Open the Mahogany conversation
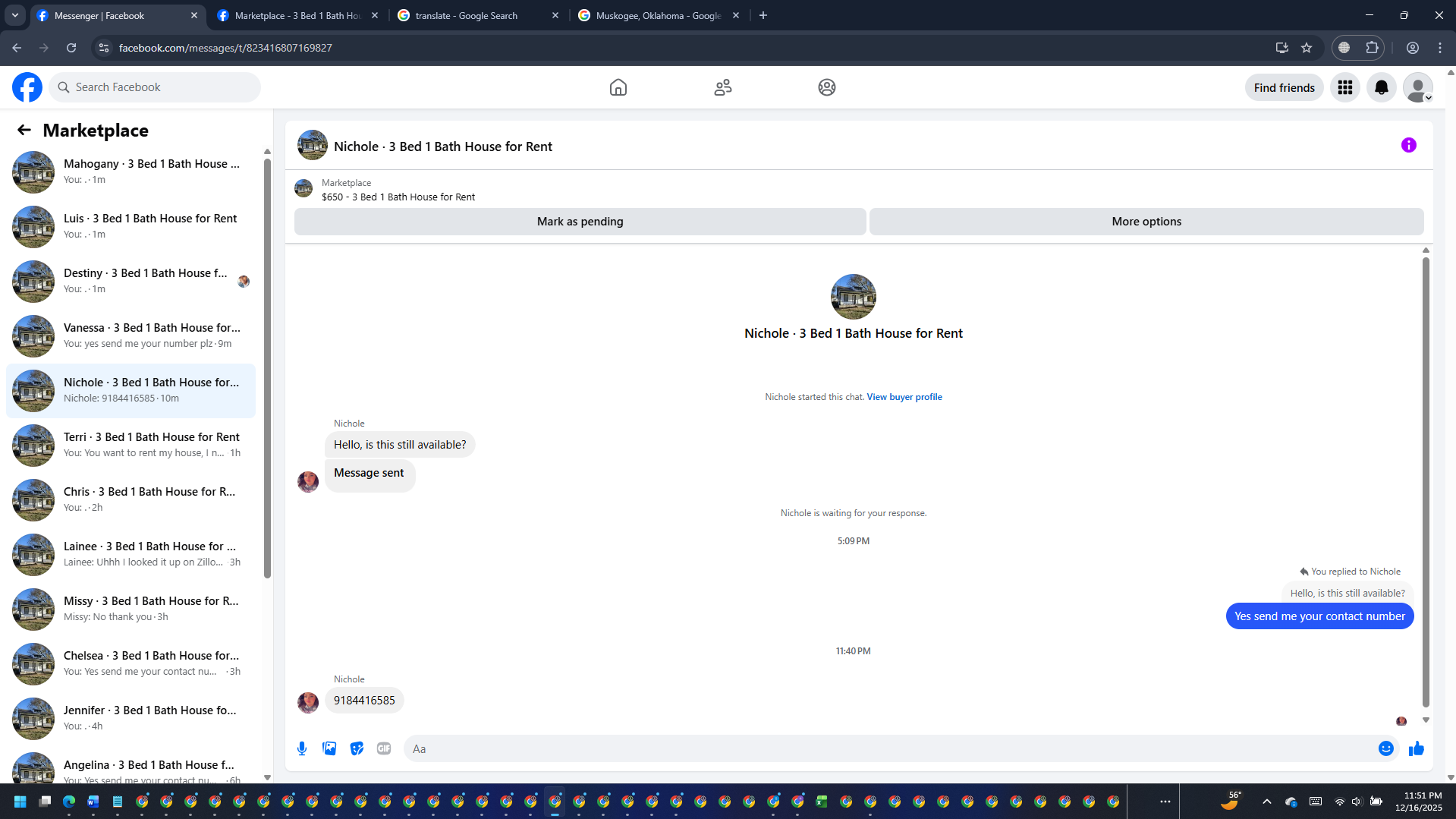 pos(131,172)
